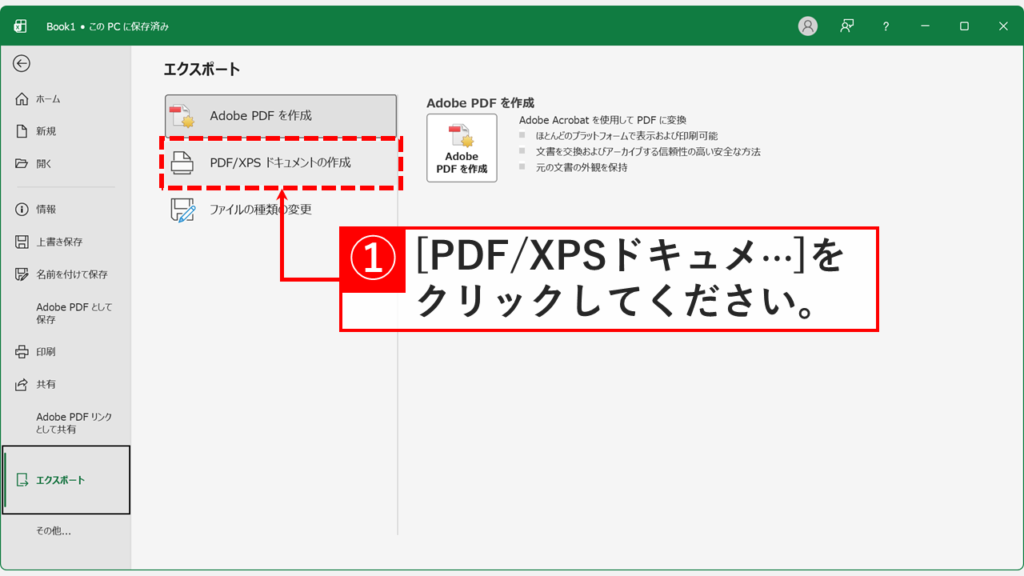The height and width of the screenshot is (576, 1024).
Task: Go back using the circled arrow icon
Action: pyautogui.click(x=22, y=63)
